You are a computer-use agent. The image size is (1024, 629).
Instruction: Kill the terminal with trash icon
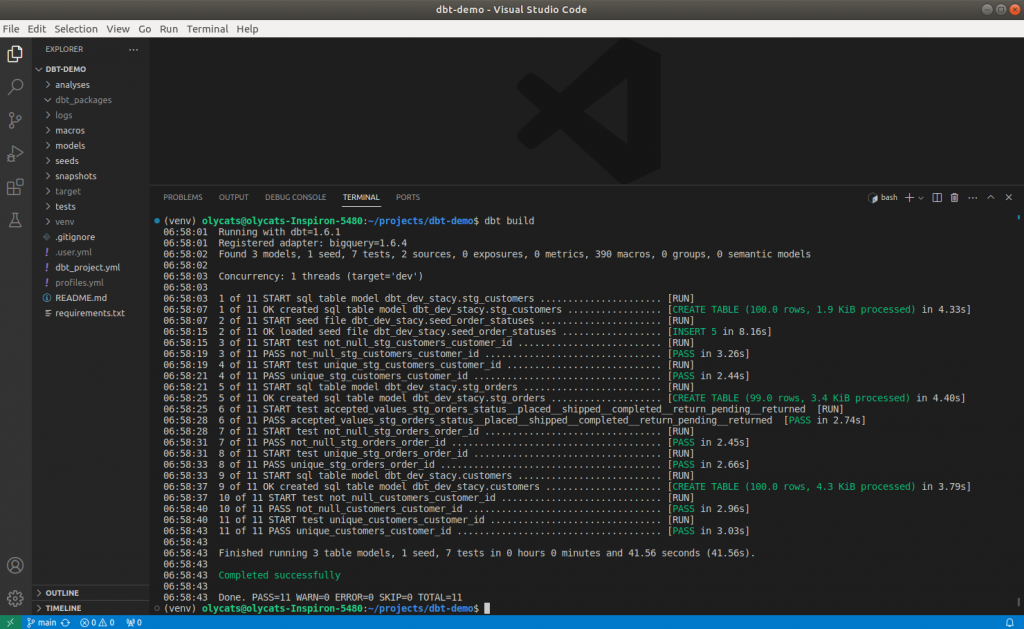(955, 197)
